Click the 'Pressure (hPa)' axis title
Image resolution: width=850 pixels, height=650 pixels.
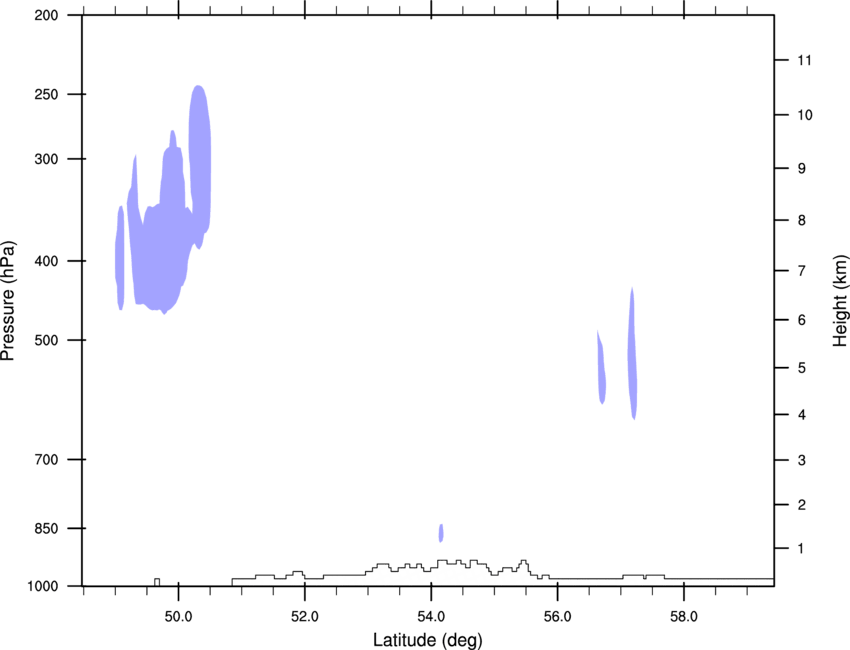tap(8, 301)
